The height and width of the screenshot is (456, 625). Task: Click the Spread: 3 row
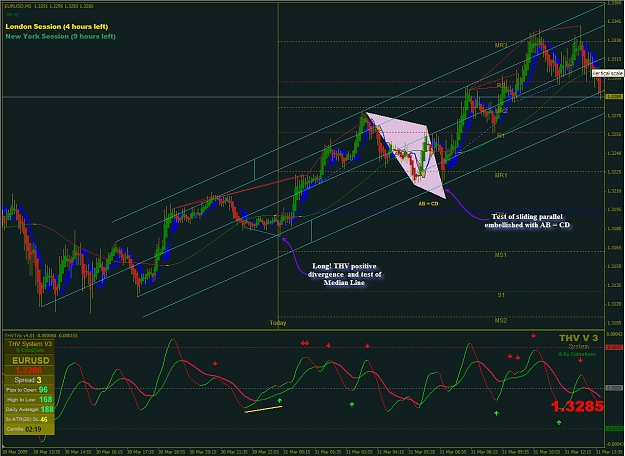pos(28,380)
